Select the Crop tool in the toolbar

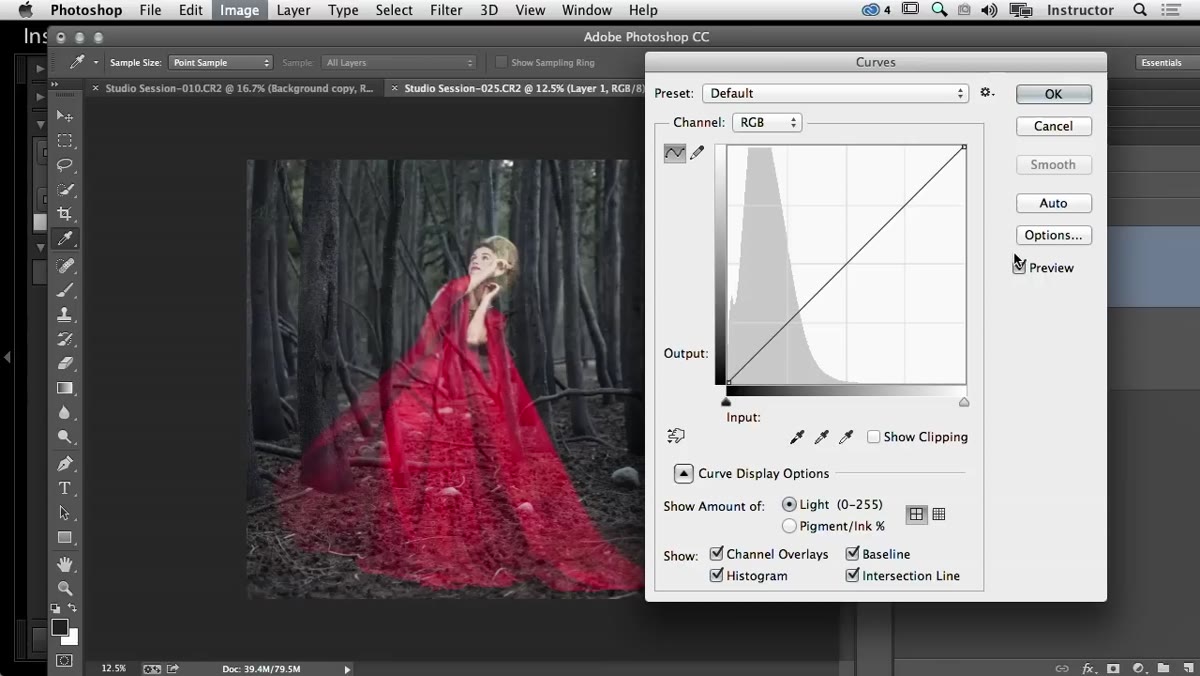[65, 214]
